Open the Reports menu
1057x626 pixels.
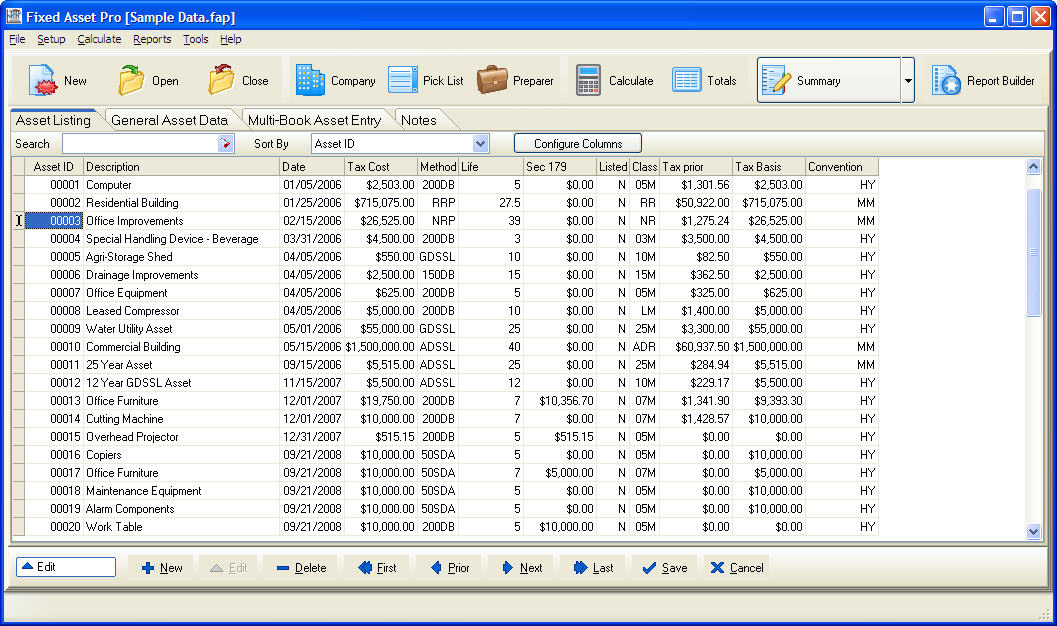(x=152, y=39)
